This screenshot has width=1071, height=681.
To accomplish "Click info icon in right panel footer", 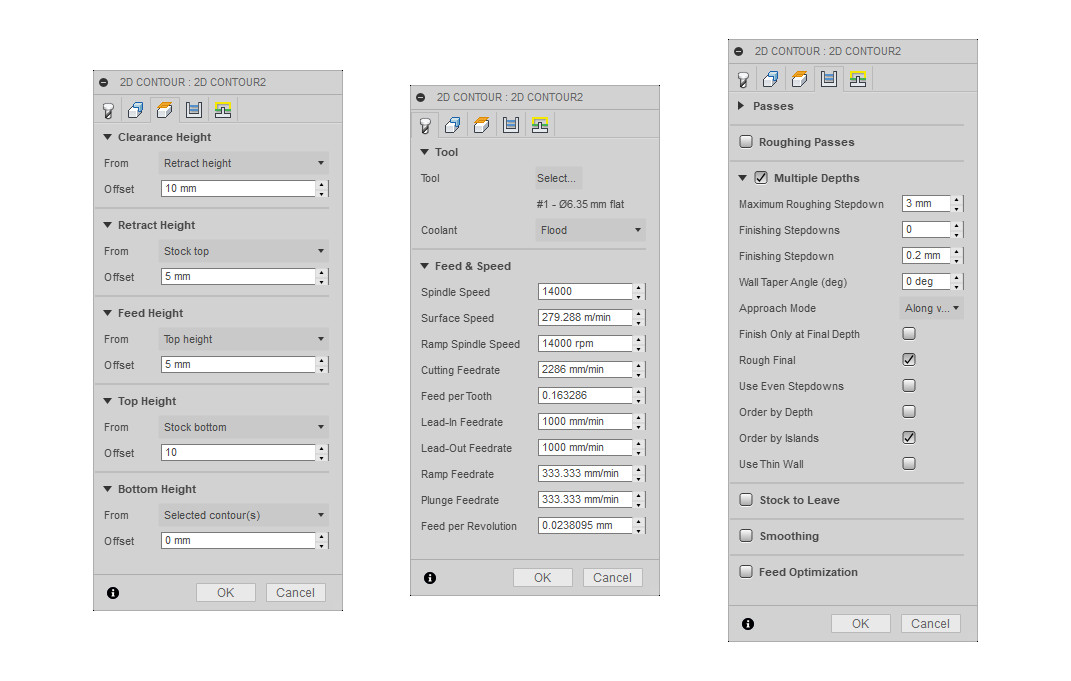I will tap(748, 624).
